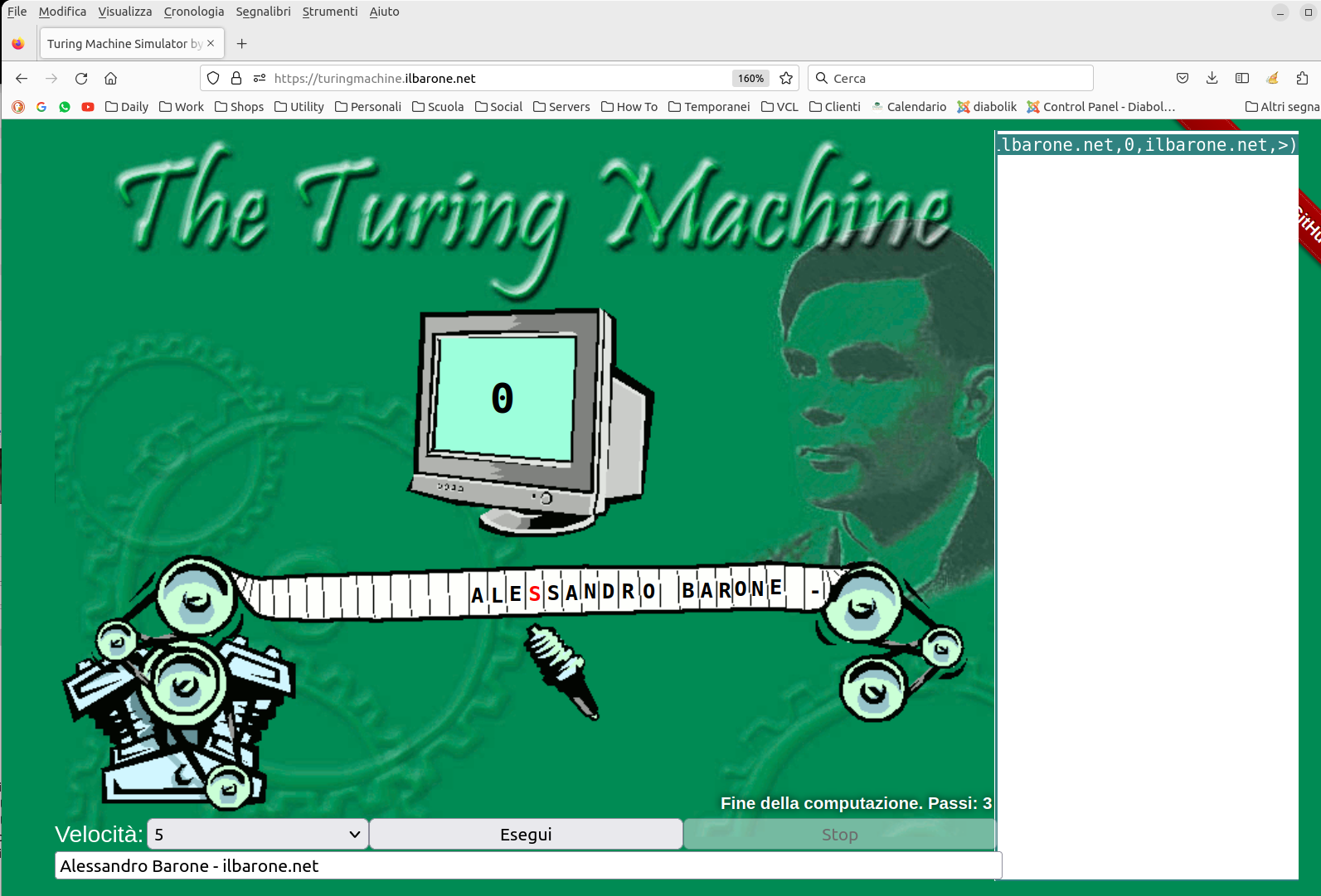Expand the Servers bookmarks folder
This screenshot has width=1321, height=896.
point(561,107)
